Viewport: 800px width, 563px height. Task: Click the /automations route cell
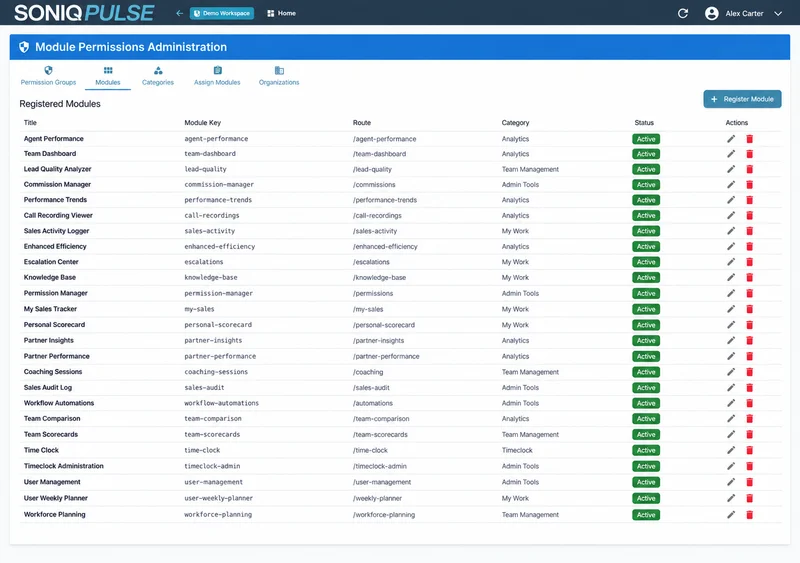[x=372, y=403]
